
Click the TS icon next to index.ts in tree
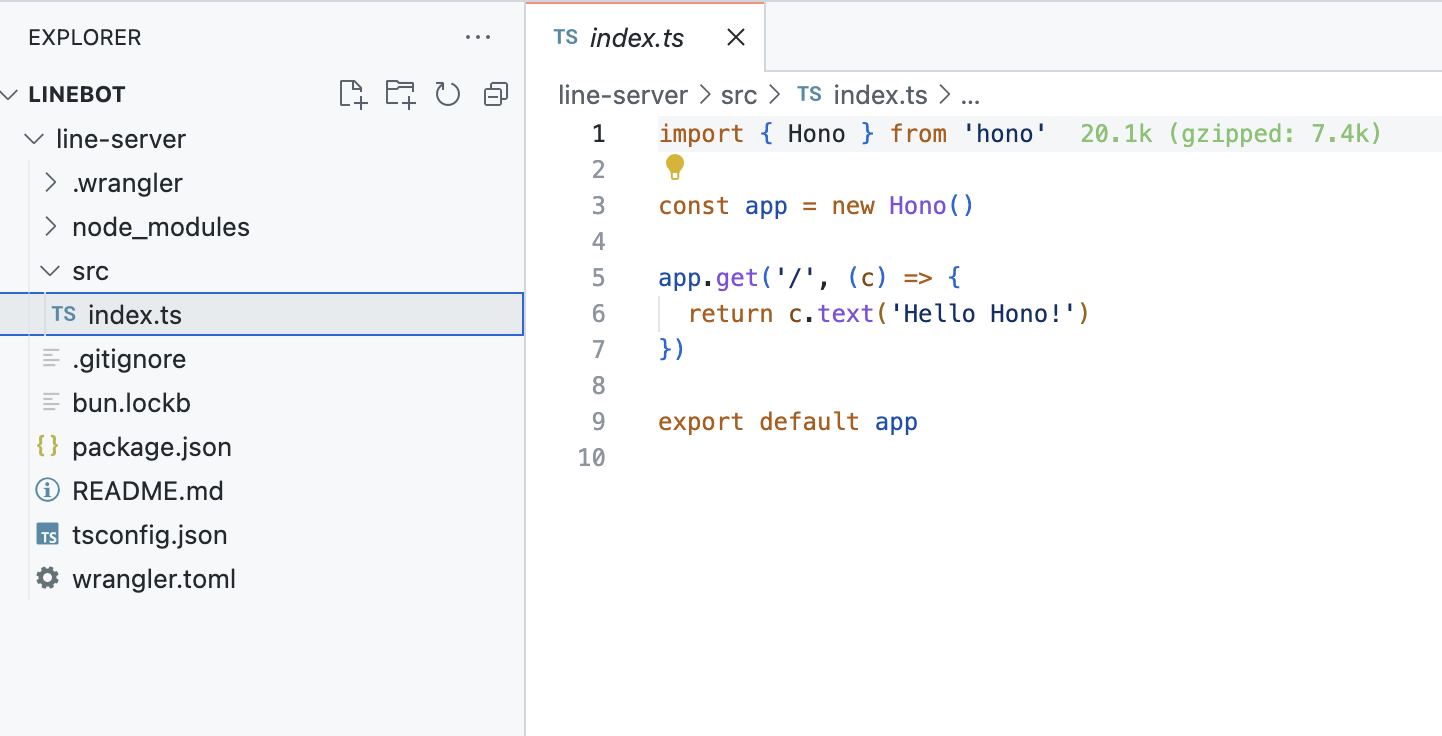click(64, 314)
